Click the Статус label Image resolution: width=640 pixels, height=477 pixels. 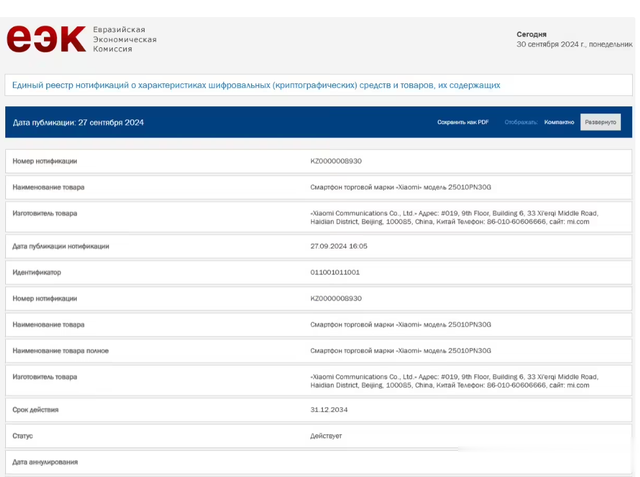tap(22, 436)
